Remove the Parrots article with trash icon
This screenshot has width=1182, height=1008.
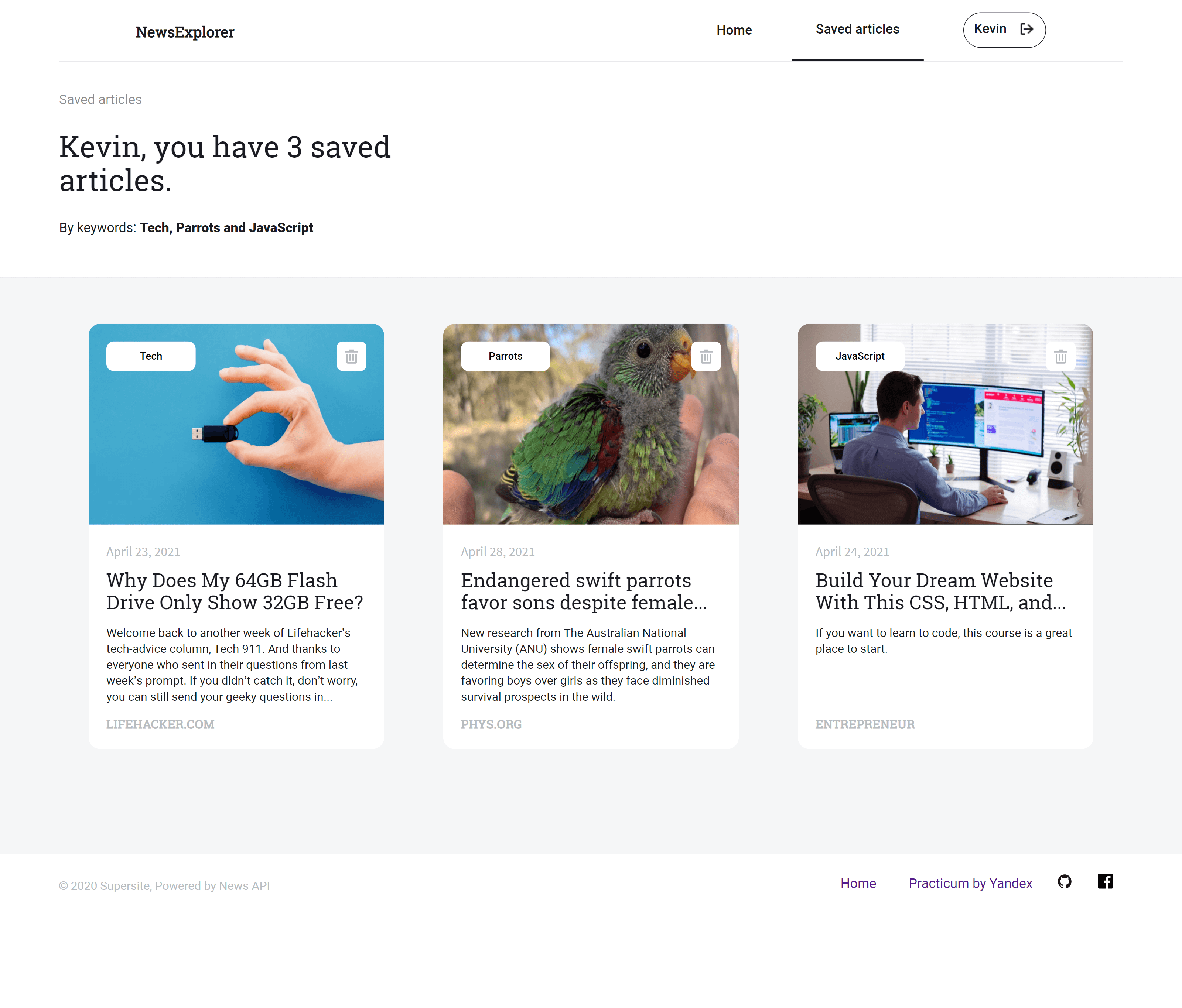coord(706,356)
